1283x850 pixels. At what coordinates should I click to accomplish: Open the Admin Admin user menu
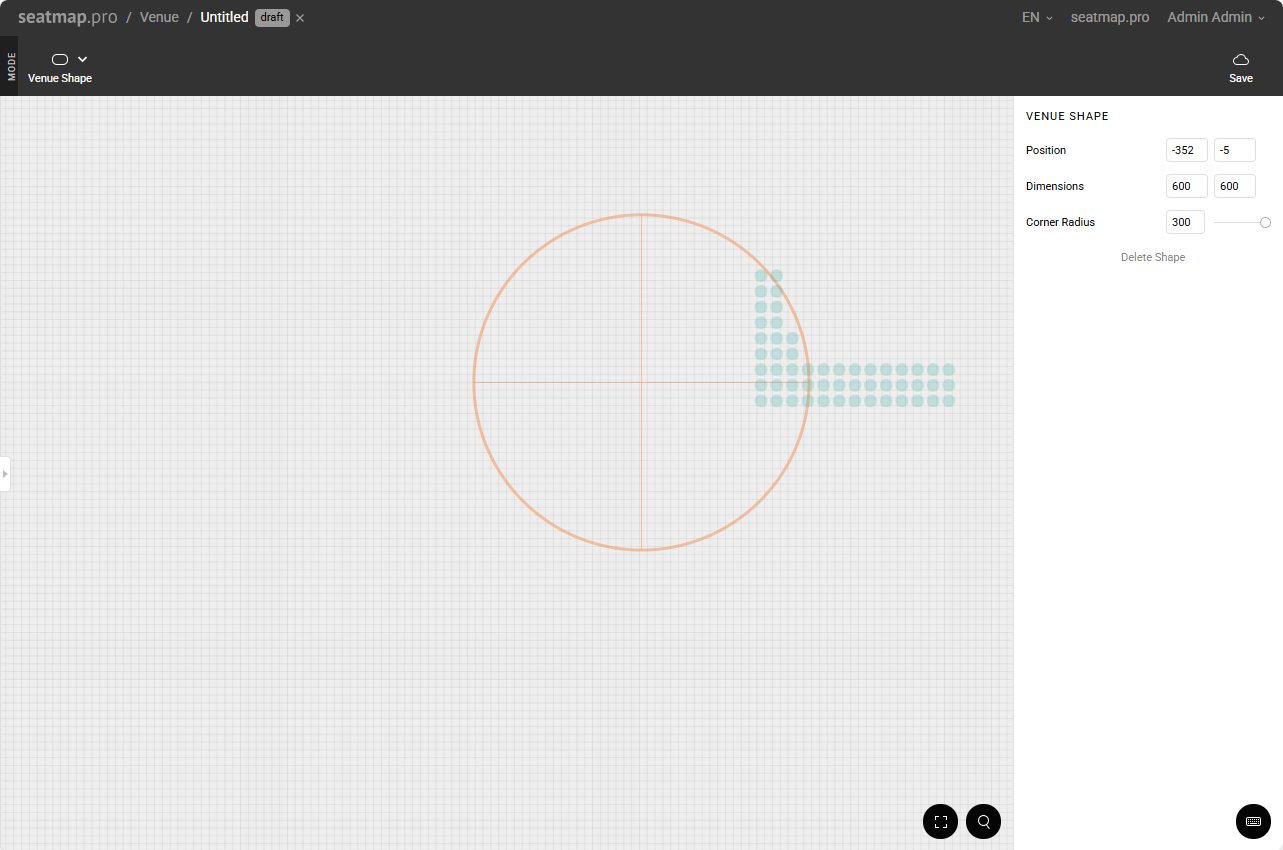(x=1215, y=18)
